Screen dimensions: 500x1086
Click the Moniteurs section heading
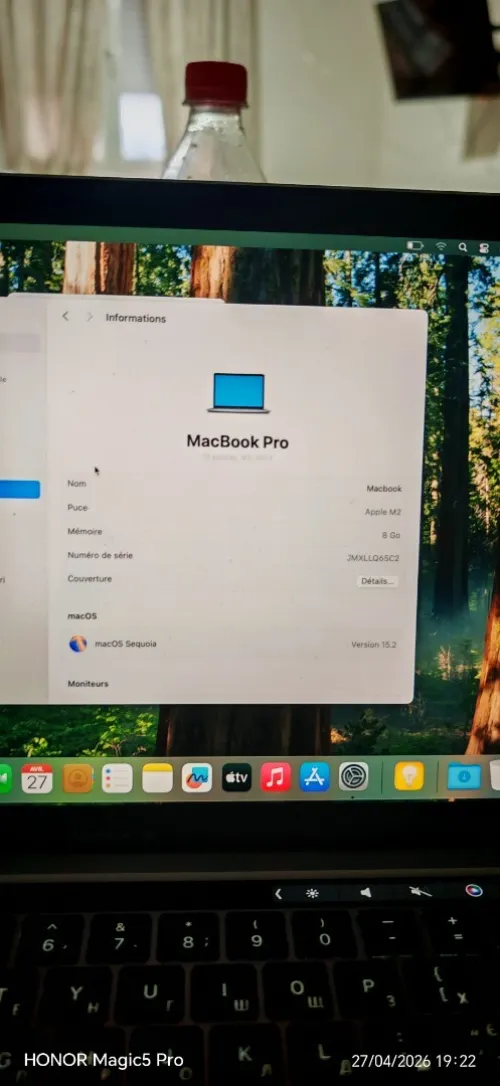pyautogui.click(x=88, y=684)
